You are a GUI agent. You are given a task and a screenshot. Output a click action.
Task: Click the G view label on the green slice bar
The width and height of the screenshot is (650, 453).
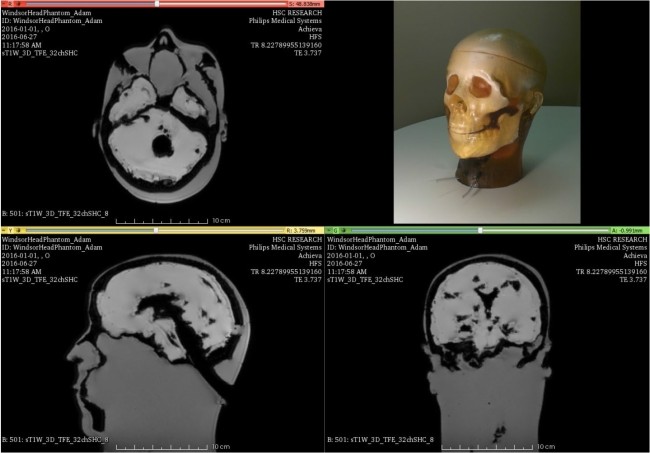pyautogui.click(x=335, y=230)
